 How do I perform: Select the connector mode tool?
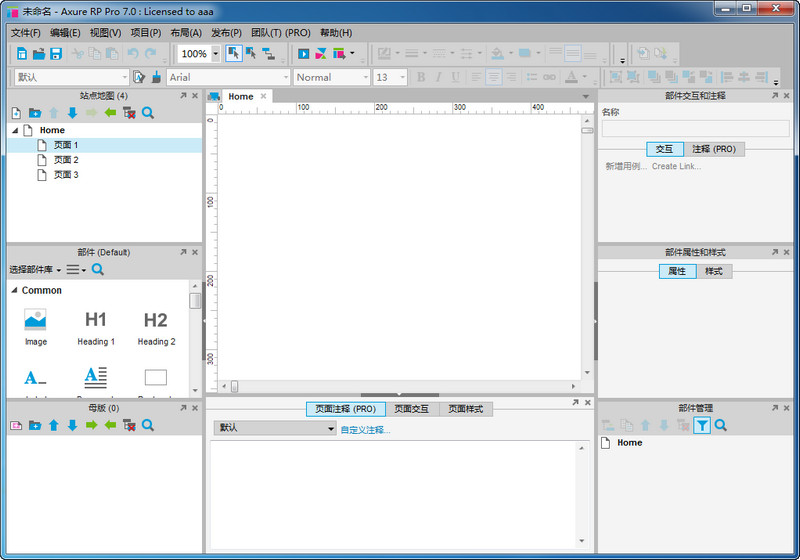point(268,54)
